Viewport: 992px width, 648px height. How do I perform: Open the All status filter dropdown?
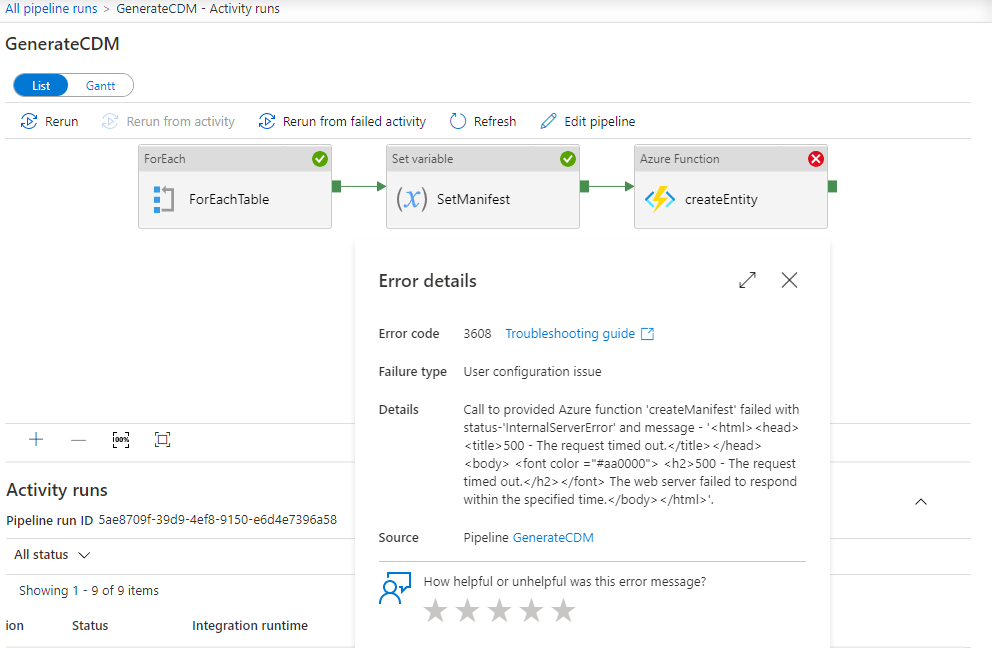[x=51, y=554]
